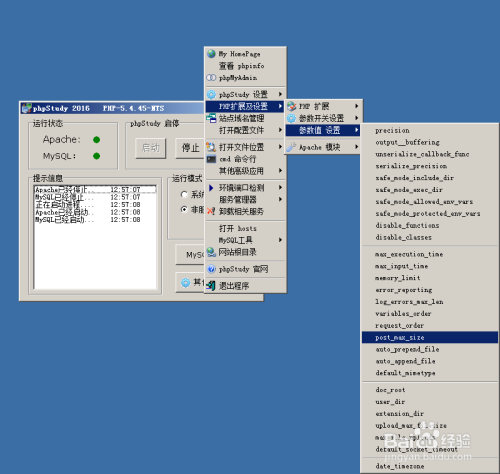Screen dimensions: 500x474
Task: Click the phpStudy 设置 gear icon
Action: point(211,94)
